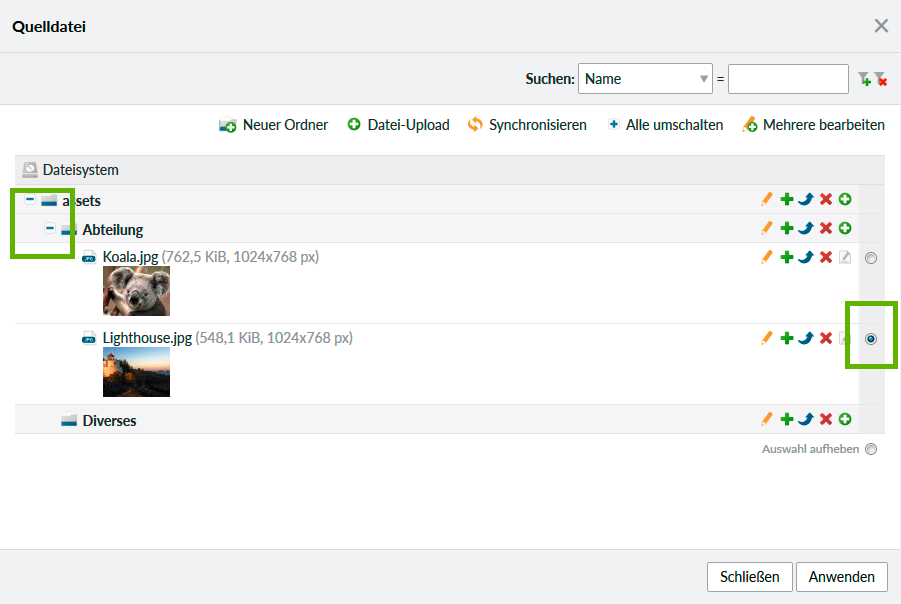901x604 pixels.
Task: Select the Koala.jpg radio button
Action: tap(871, 258)
